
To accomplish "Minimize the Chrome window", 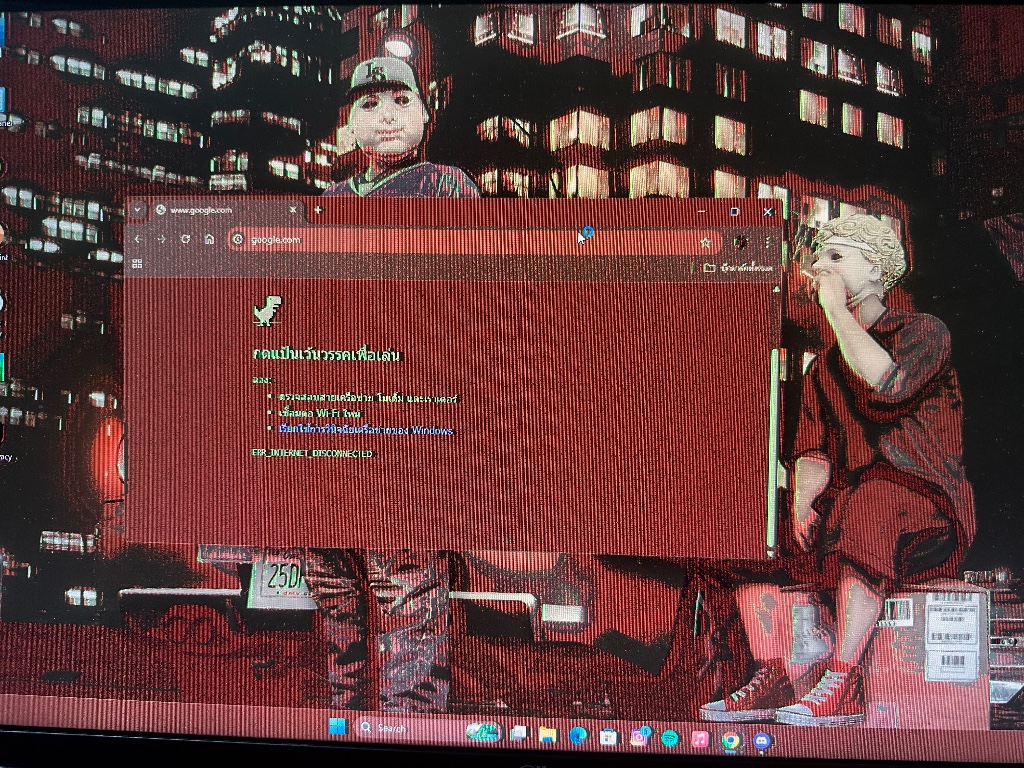I will point(701,212).
